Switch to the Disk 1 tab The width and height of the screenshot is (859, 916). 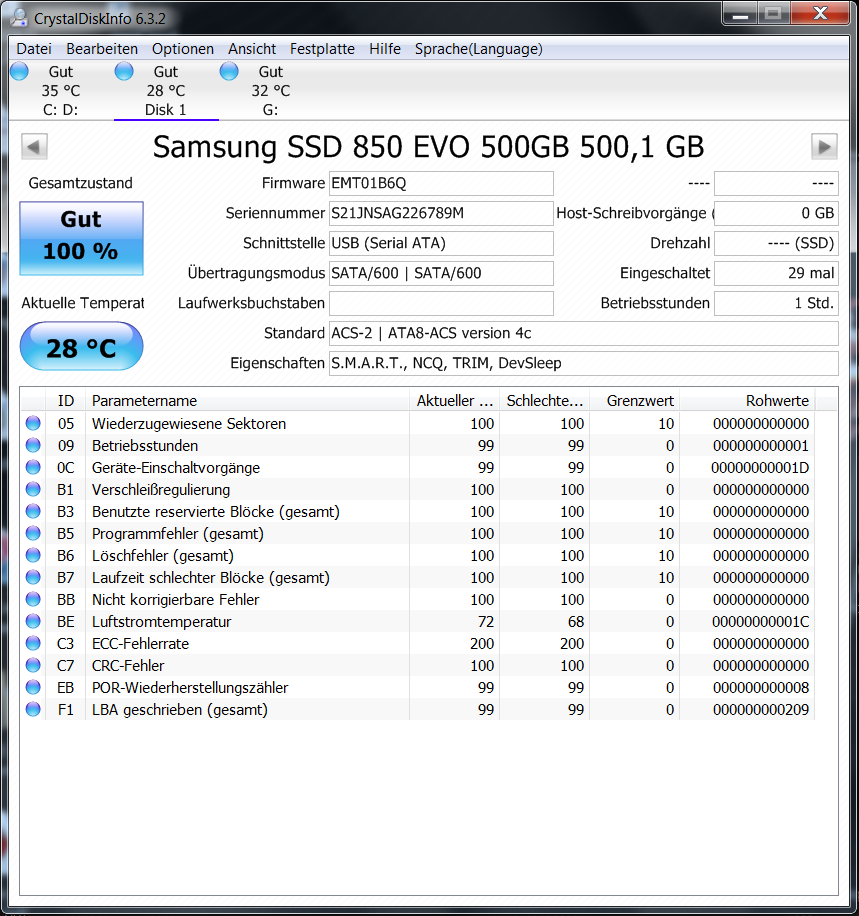click(x=166, y=91)
